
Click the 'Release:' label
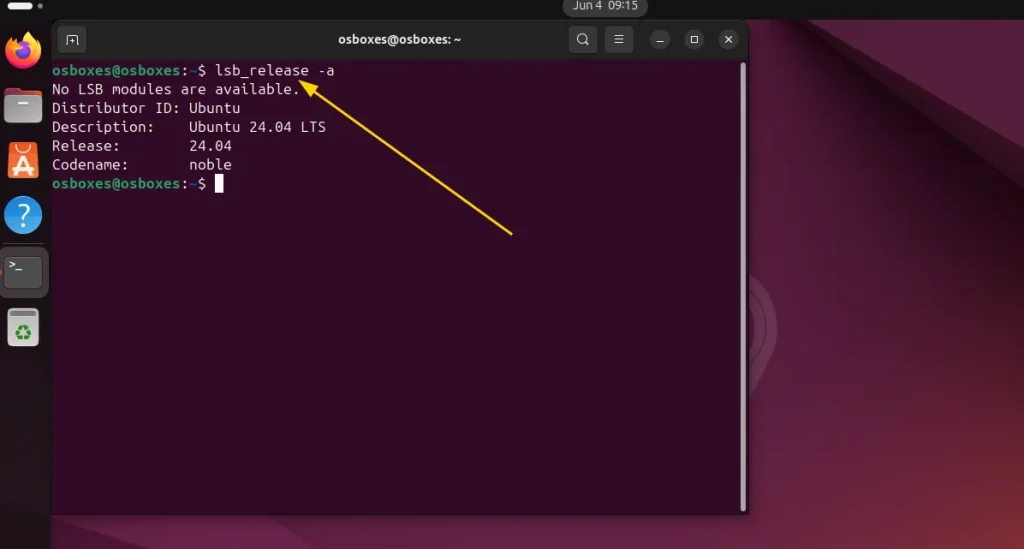(86, 146)
